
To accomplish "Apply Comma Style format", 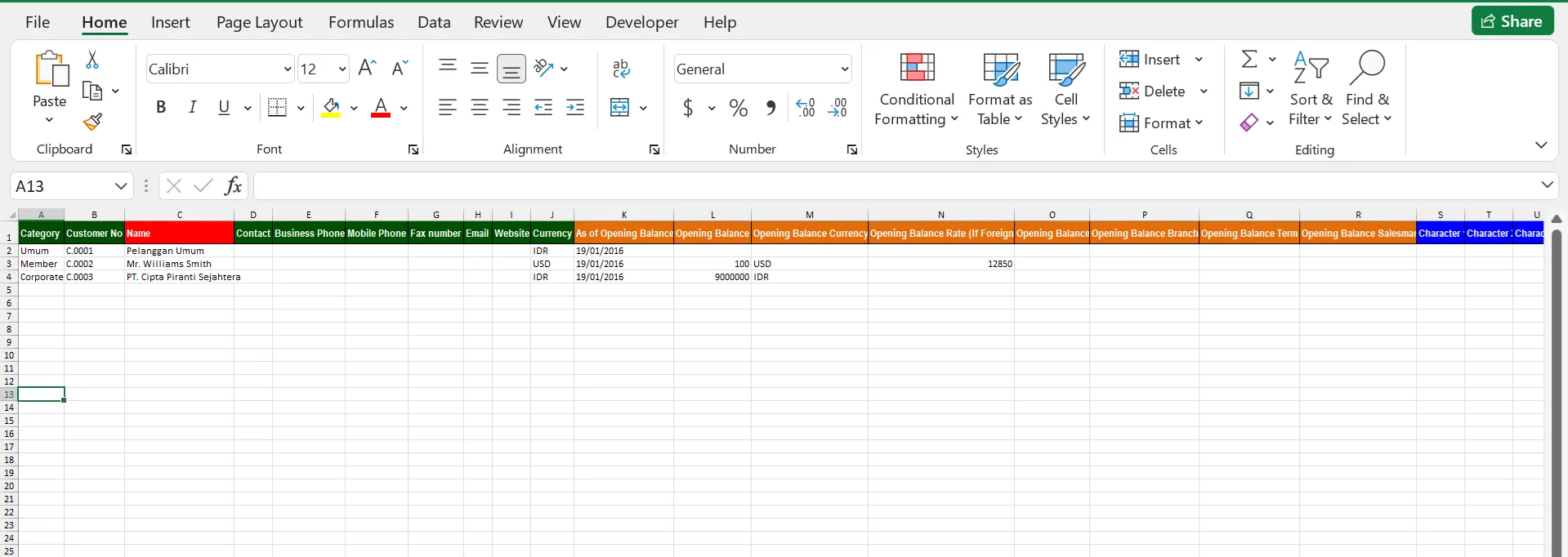I will tap(771, 107).
